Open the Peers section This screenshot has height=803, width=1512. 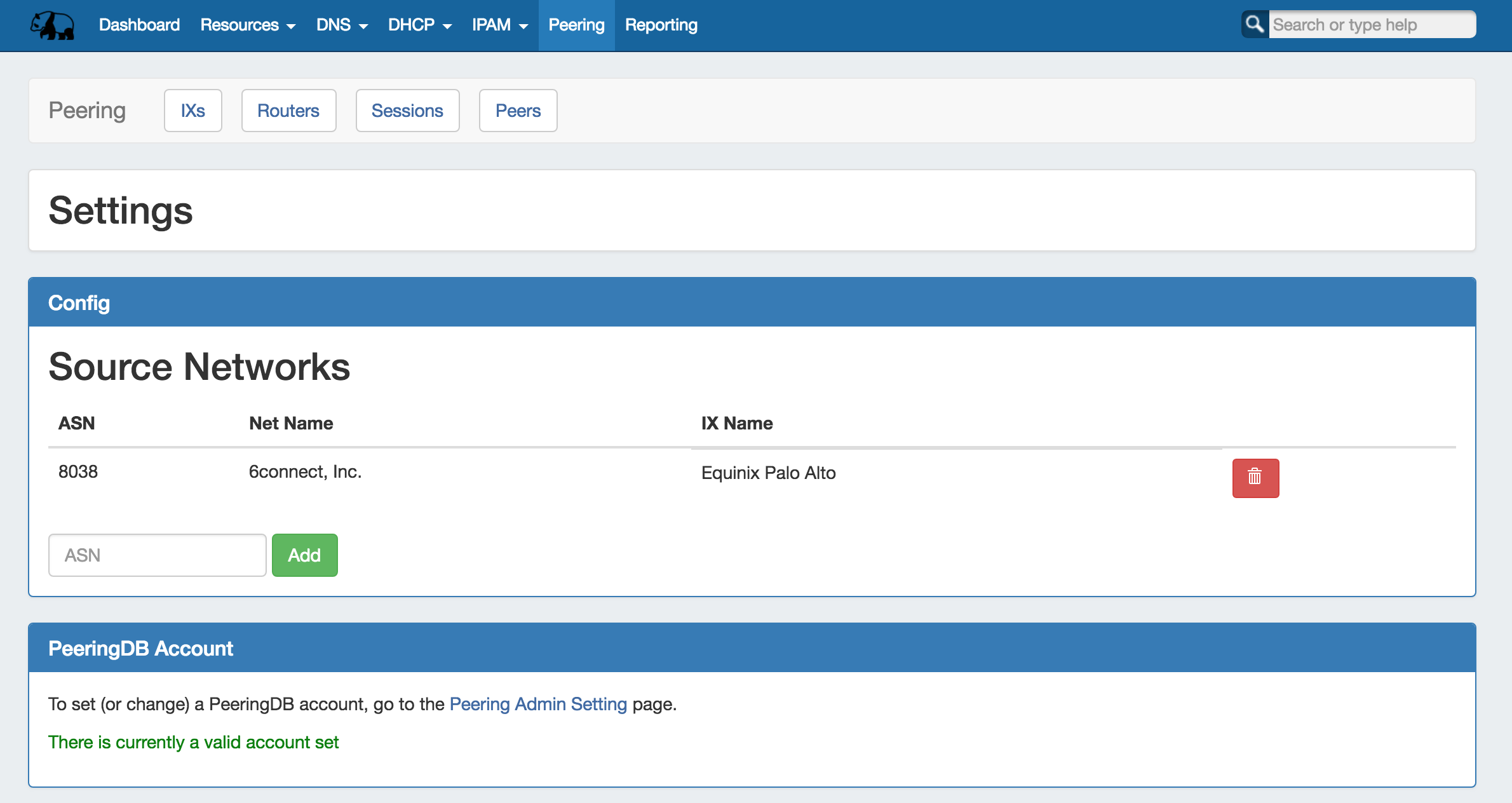coord(518,111)
